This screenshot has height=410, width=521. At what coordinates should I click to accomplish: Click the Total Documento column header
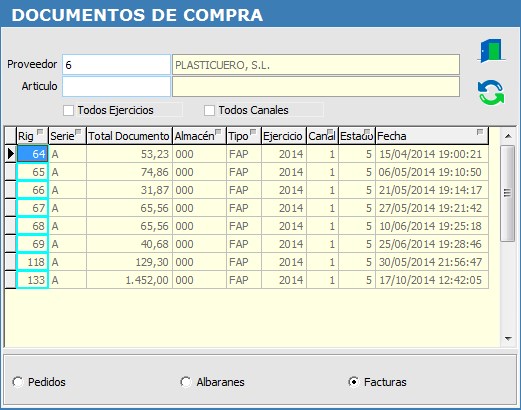coord(129,136)
